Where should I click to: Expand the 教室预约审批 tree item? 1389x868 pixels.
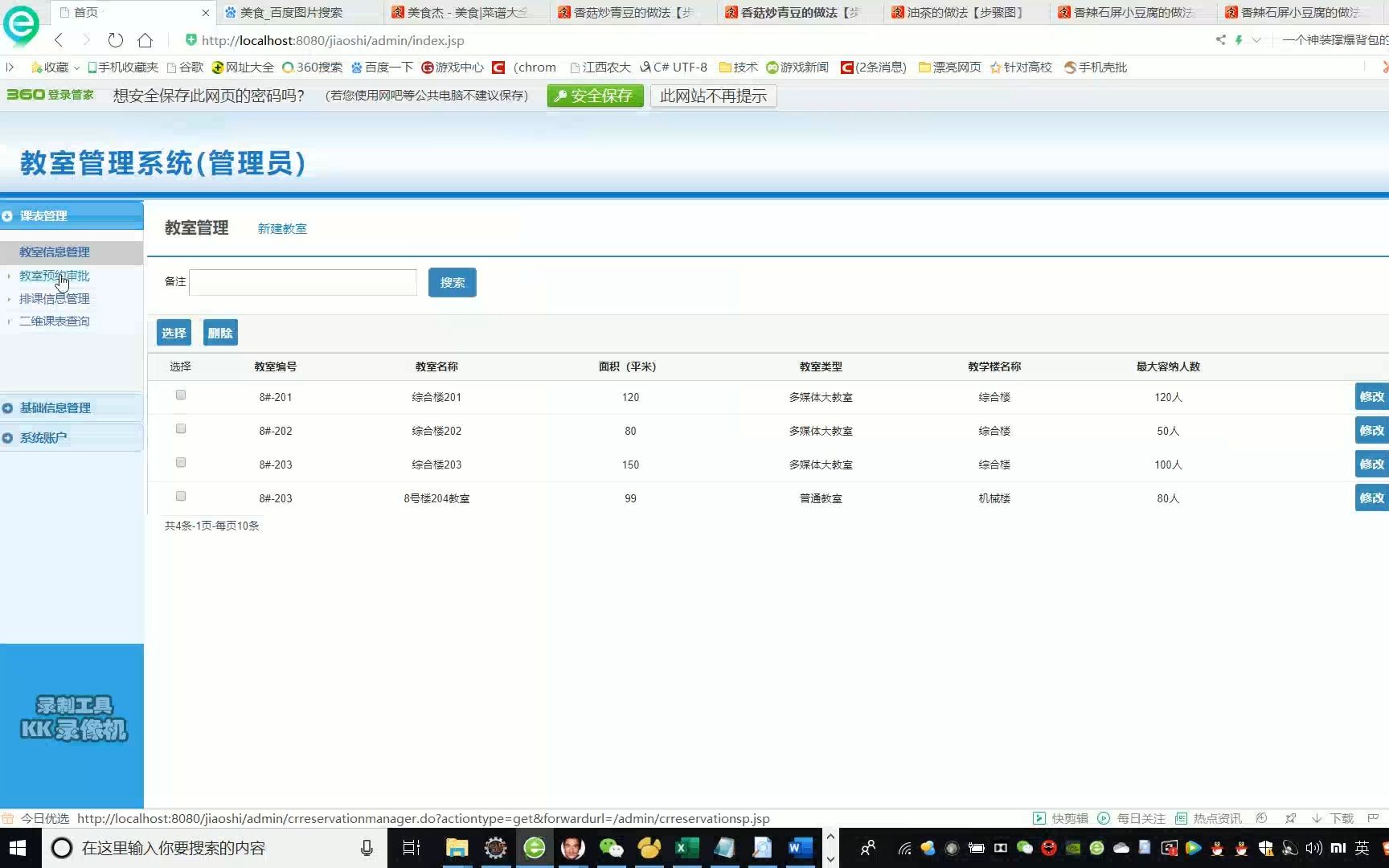(x=54, y=276)
